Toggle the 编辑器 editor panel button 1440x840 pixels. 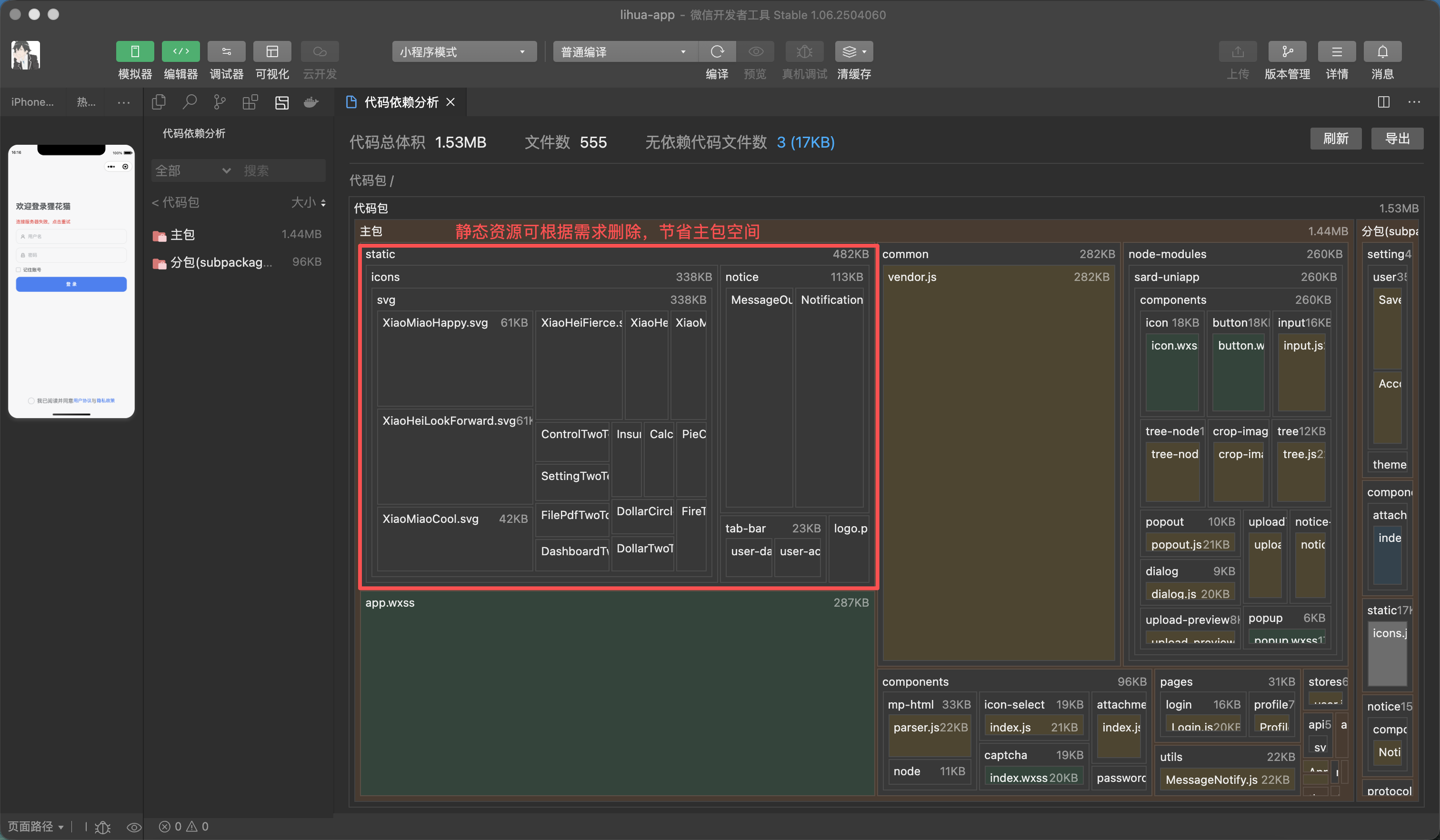180,51
